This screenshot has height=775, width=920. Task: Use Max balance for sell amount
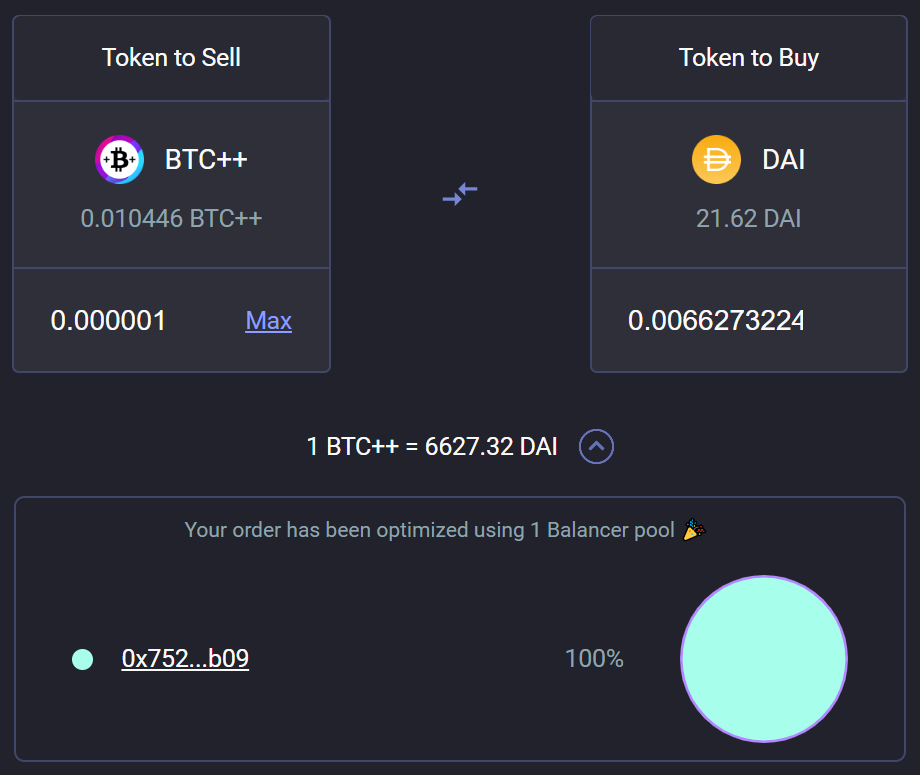268,321
